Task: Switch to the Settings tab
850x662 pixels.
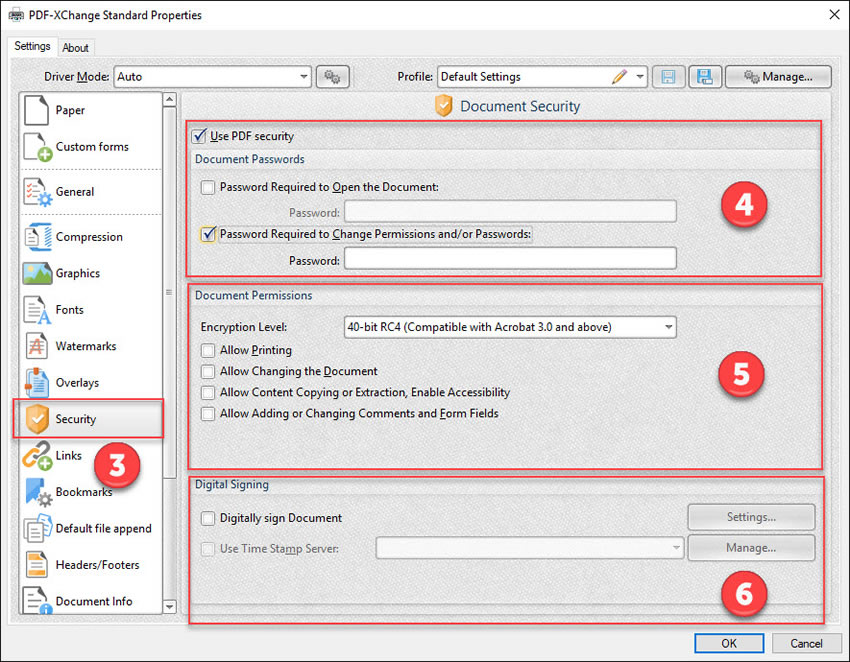Action: click(x=32, y=46)
